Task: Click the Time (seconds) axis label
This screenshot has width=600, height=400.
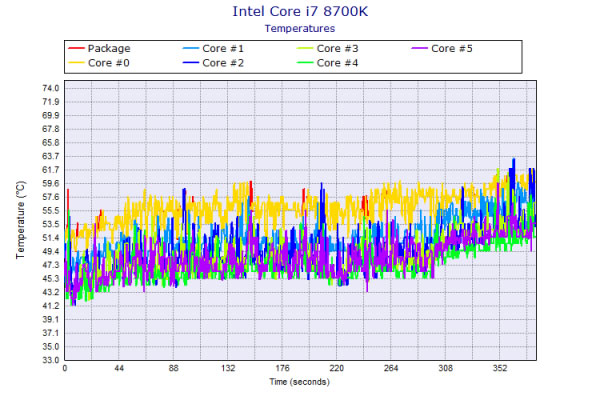Action: [x=299, y=382]
